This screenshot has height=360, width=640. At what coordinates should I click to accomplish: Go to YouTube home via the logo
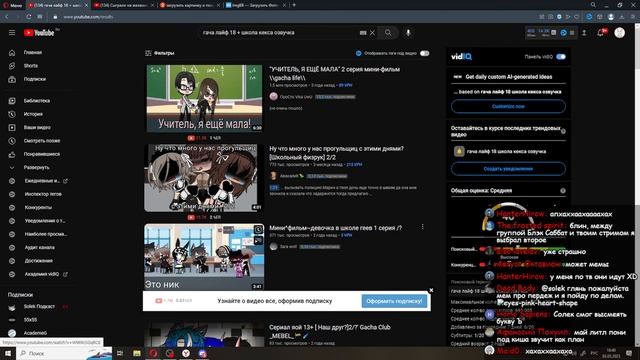pos(39,33)
